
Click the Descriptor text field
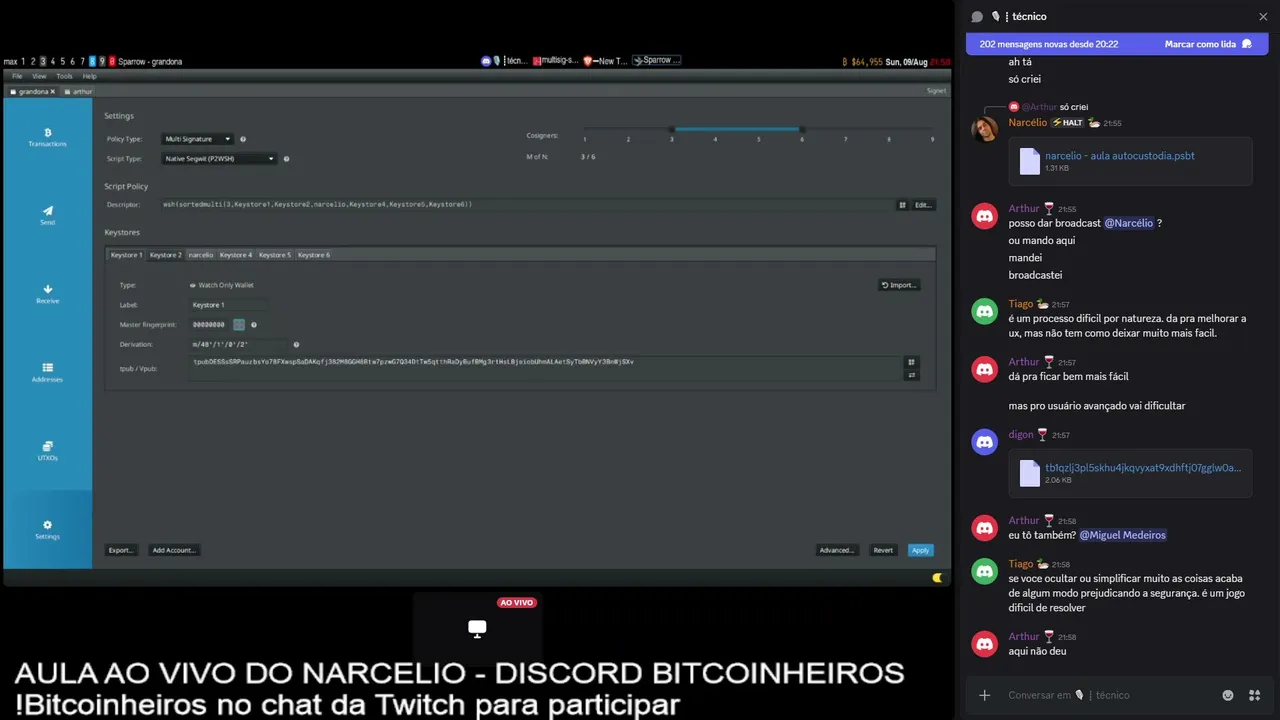(526, 205)
